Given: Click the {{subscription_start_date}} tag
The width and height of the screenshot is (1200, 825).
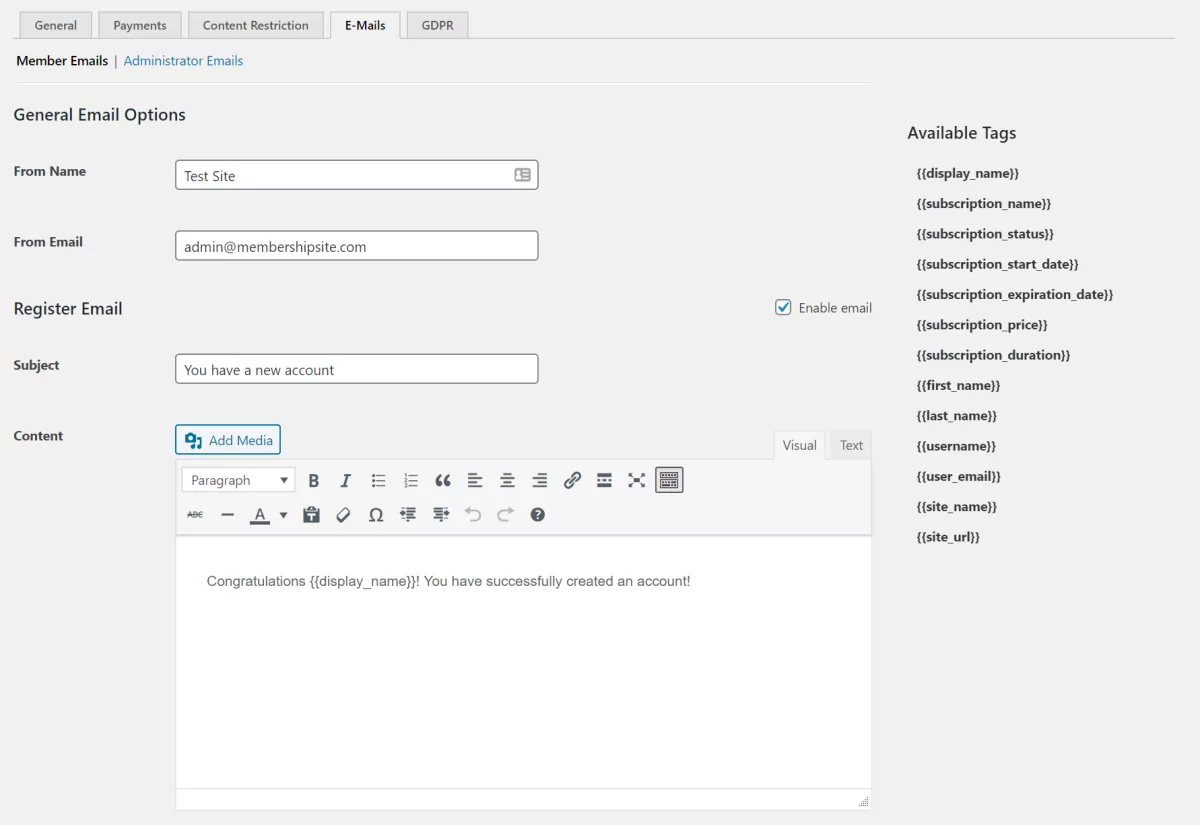Looking at the screenshot, I should click(x=998, y=264).
